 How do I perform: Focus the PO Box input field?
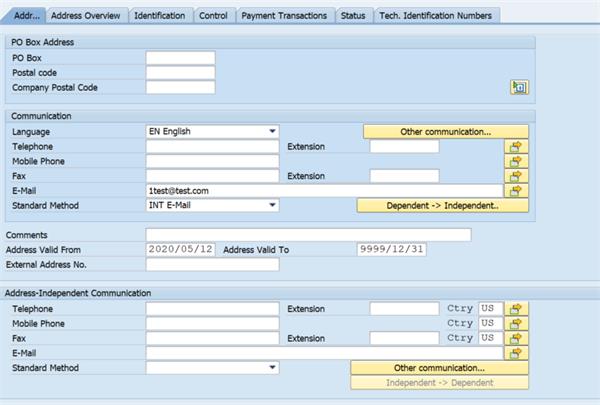click(180, 58)
